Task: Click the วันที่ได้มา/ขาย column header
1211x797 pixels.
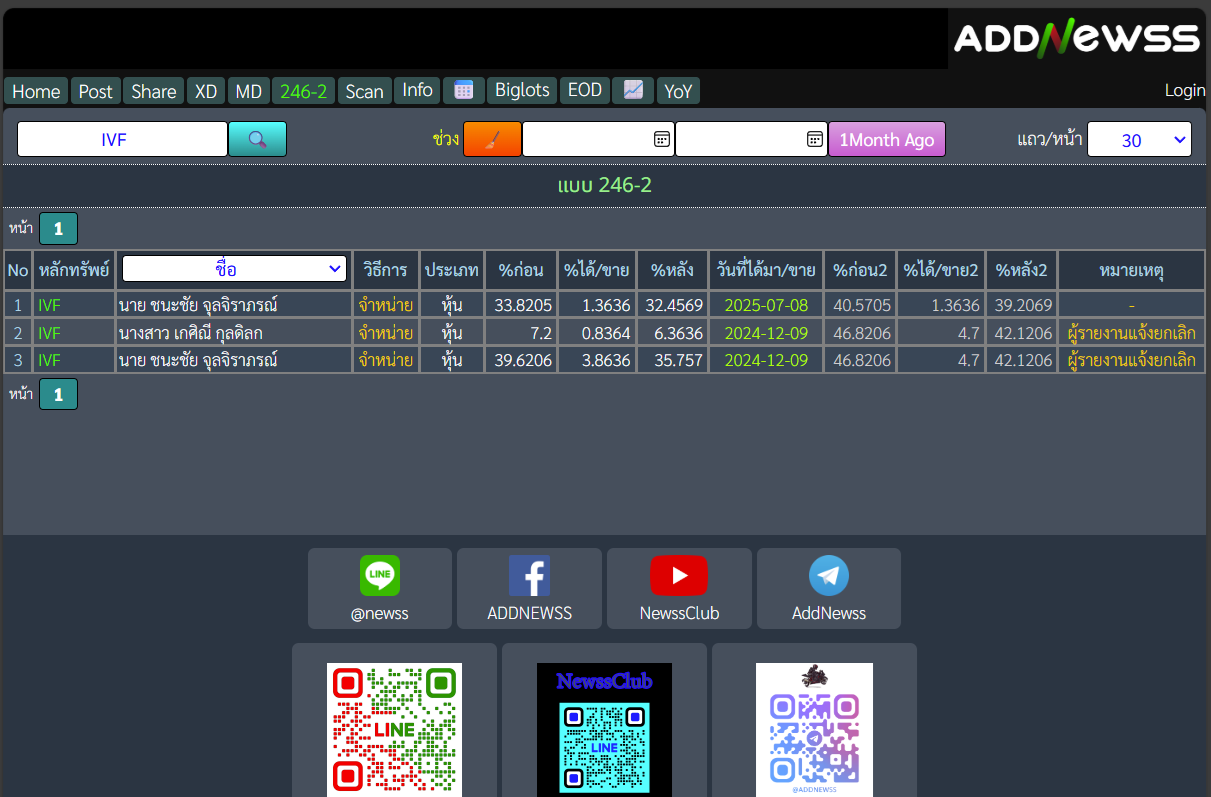Action: [766, 270]
